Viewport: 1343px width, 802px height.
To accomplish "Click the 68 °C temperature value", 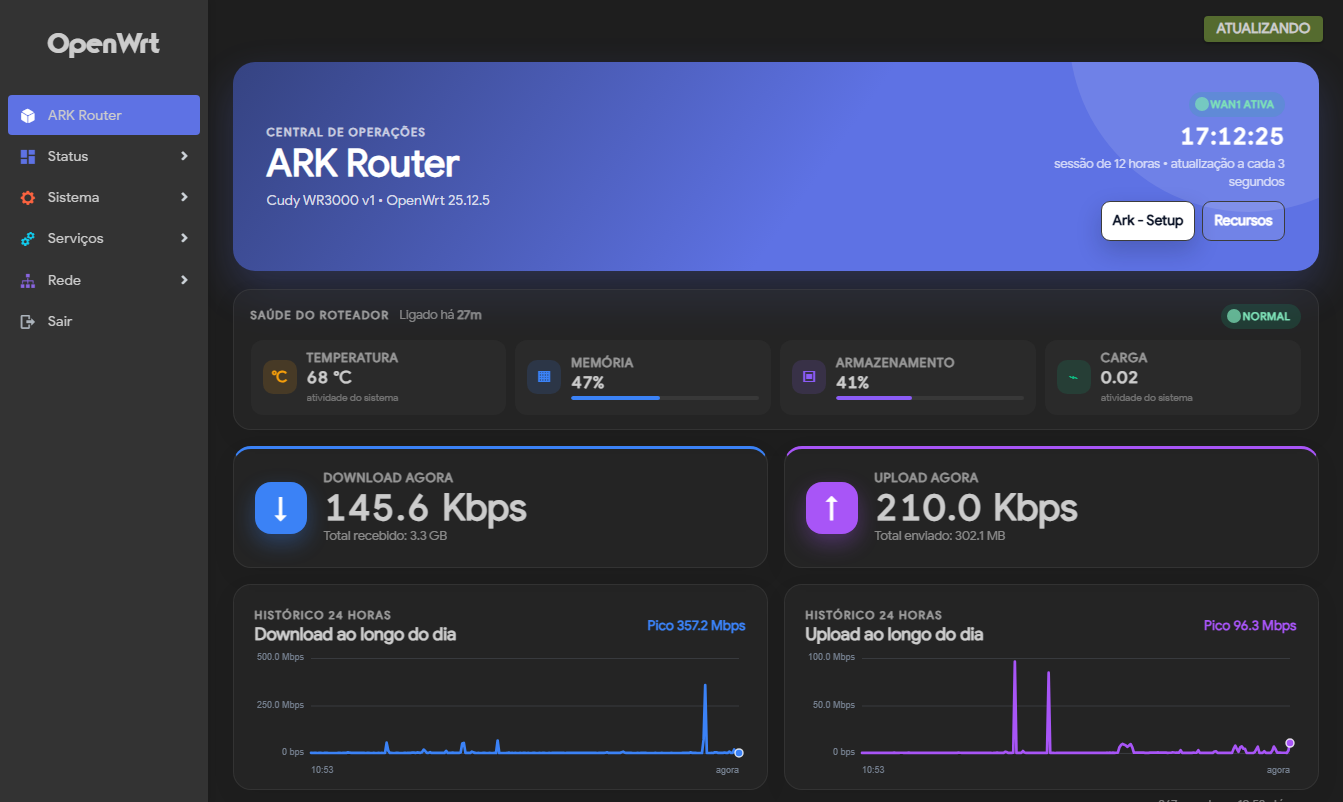I will (329, 378).
